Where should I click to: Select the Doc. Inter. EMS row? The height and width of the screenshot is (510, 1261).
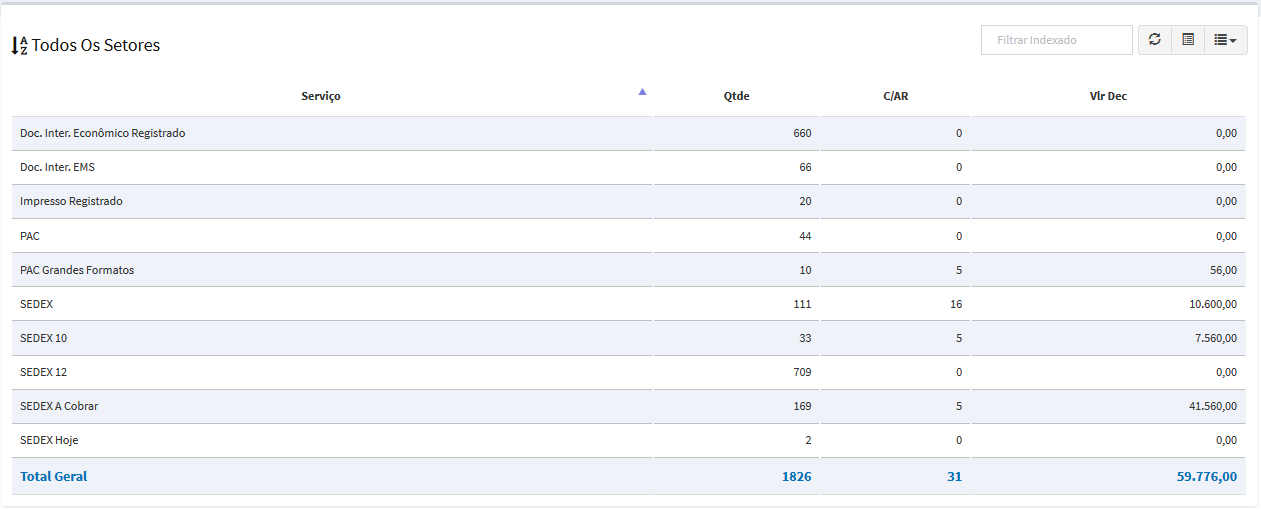(628, 167)
